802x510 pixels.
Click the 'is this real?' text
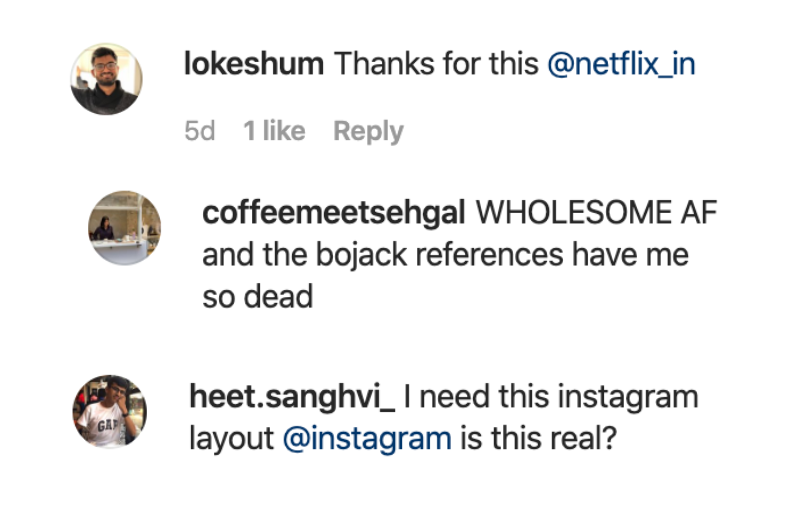(534, 438)
